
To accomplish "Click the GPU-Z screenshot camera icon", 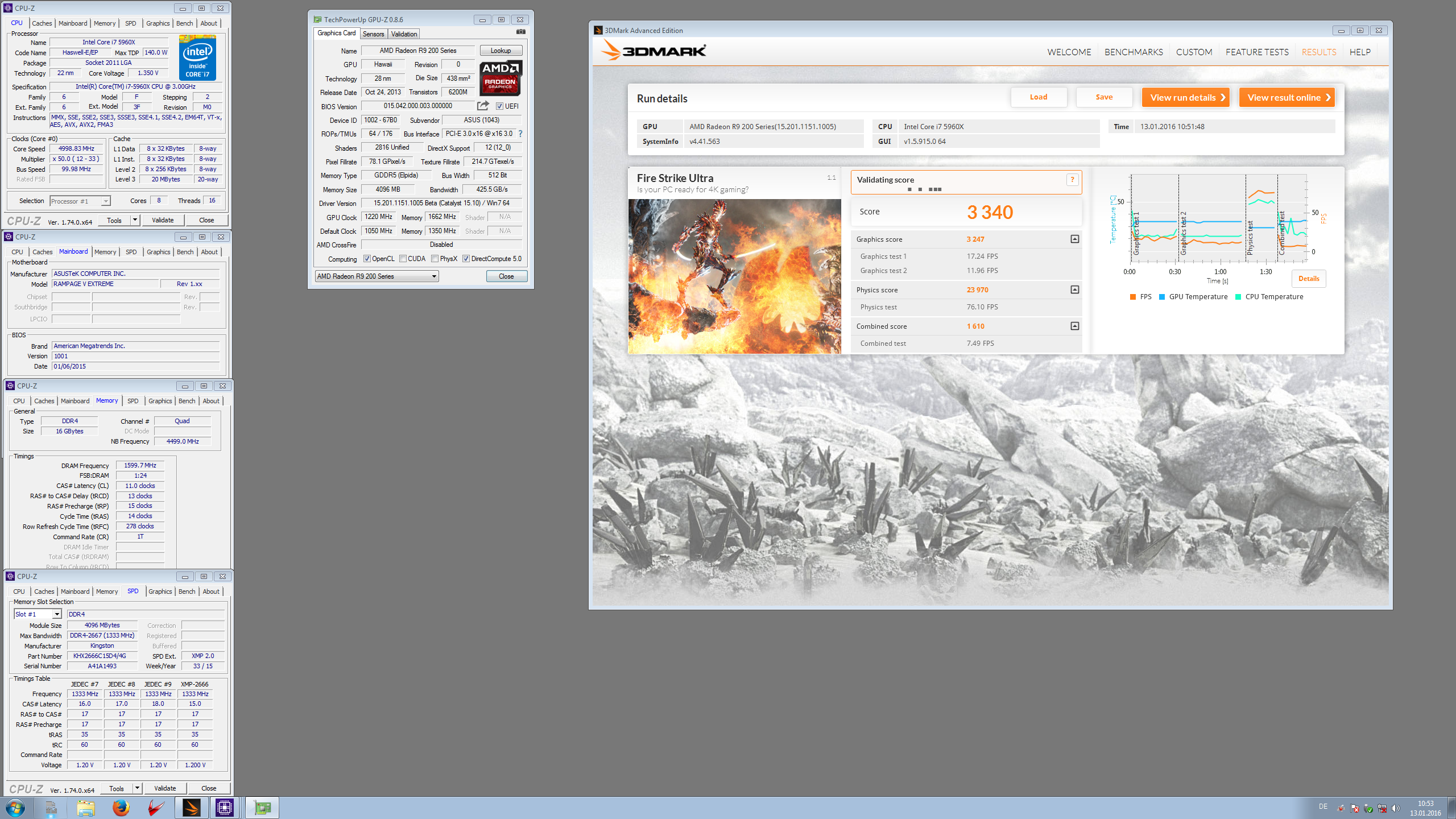I will 520,32.
